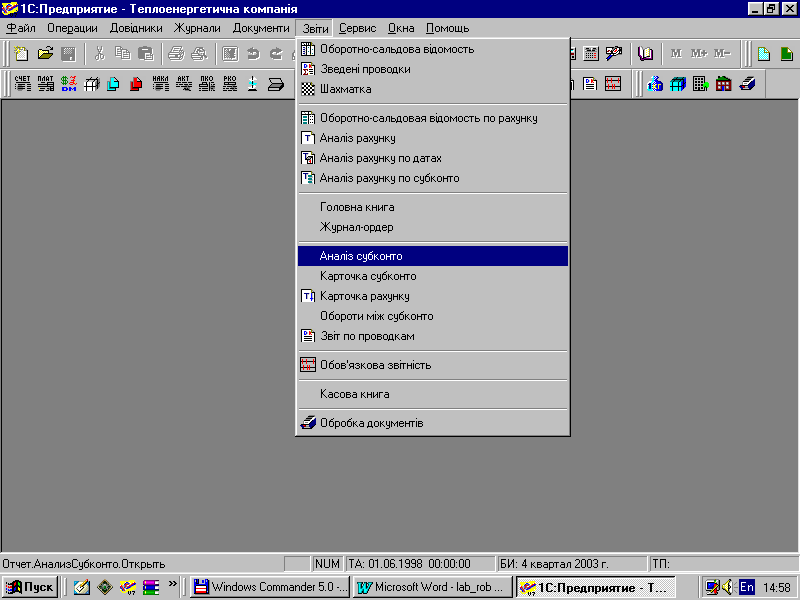Viewport: 800px width, 600px height.
Task: Click the cyan cube toolbar icon
Action: (678, 84)
